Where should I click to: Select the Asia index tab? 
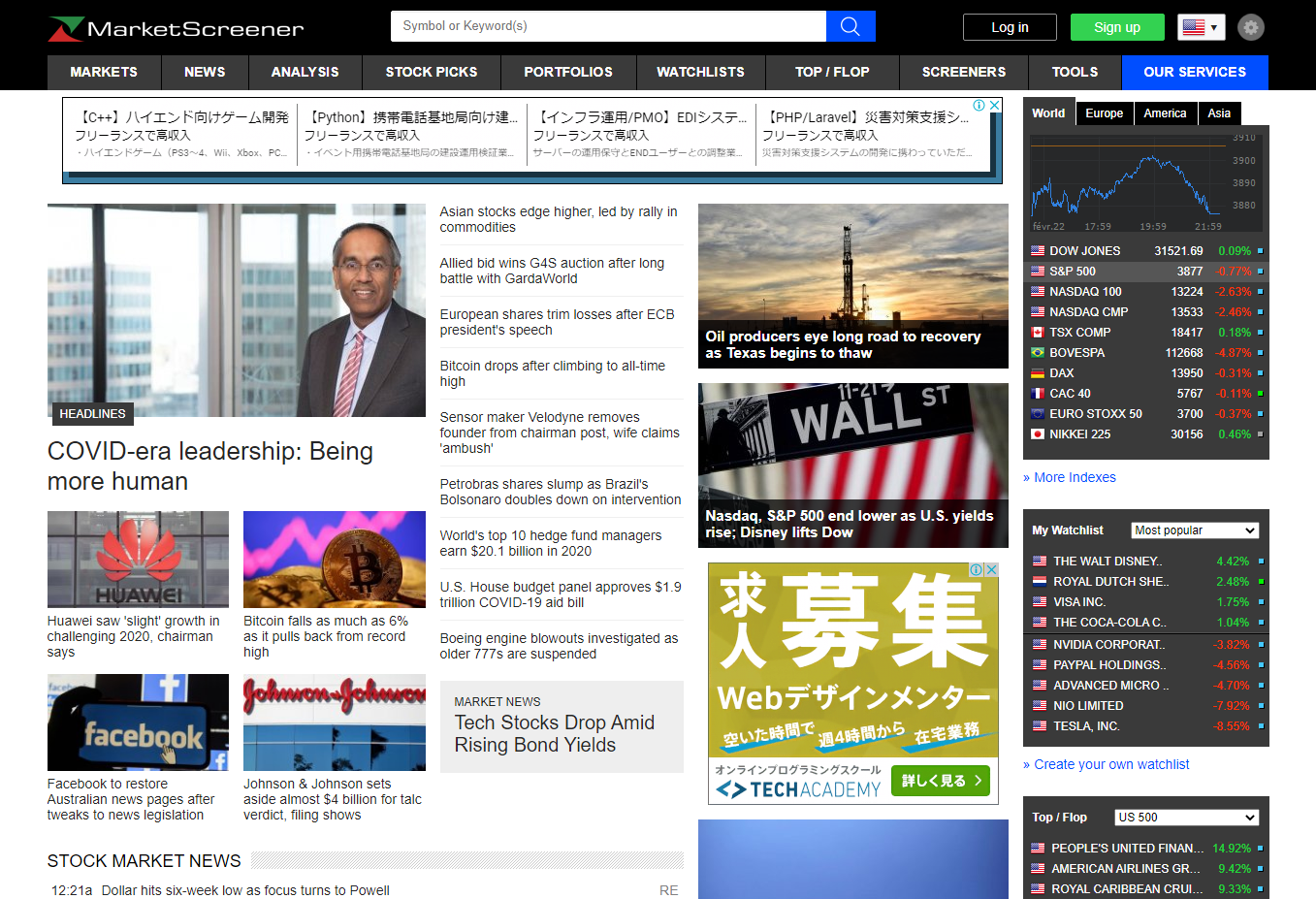click(1219, 113)
